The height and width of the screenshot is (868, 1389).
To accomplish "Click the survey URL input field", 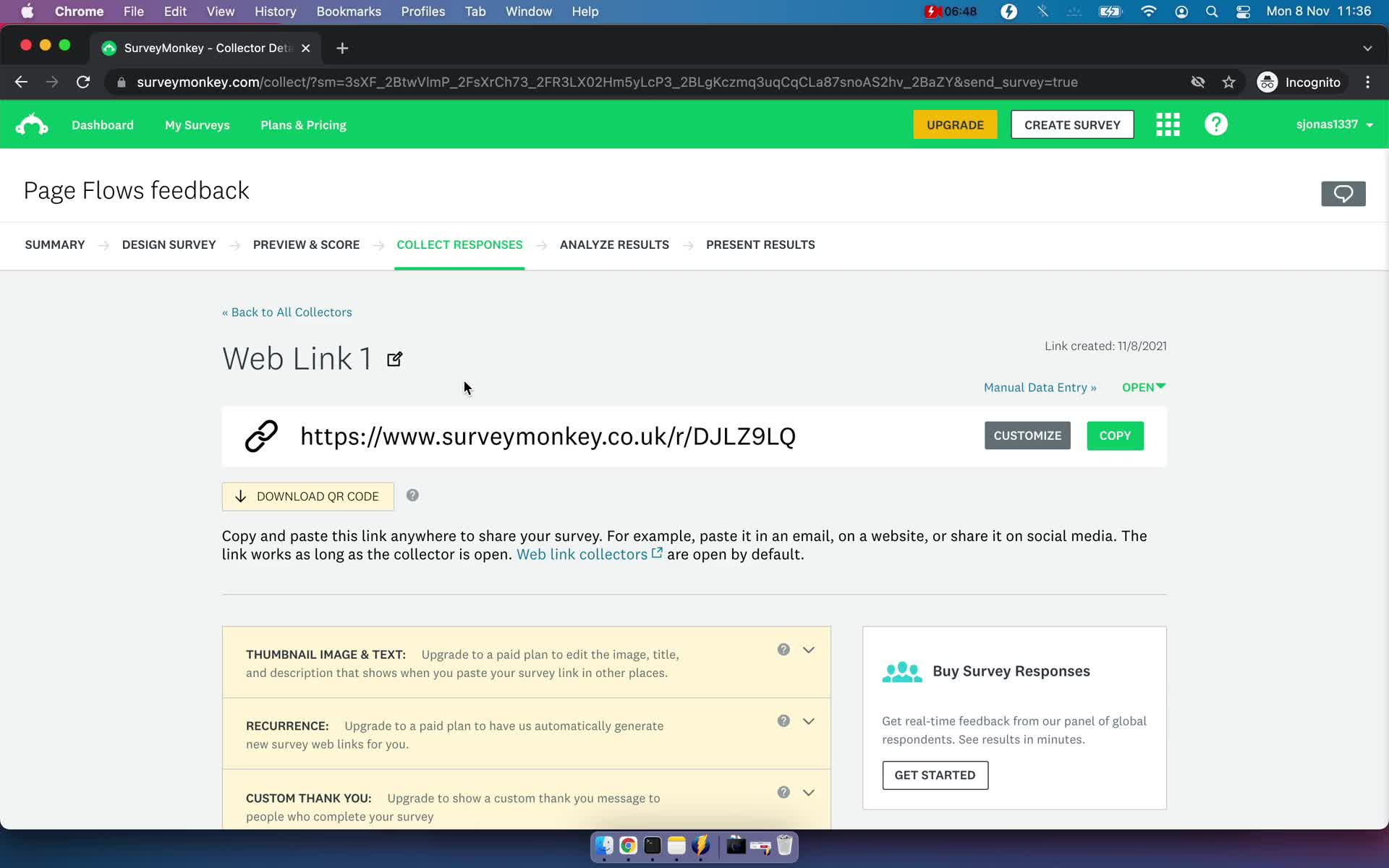I will click(x=547, y=435).
